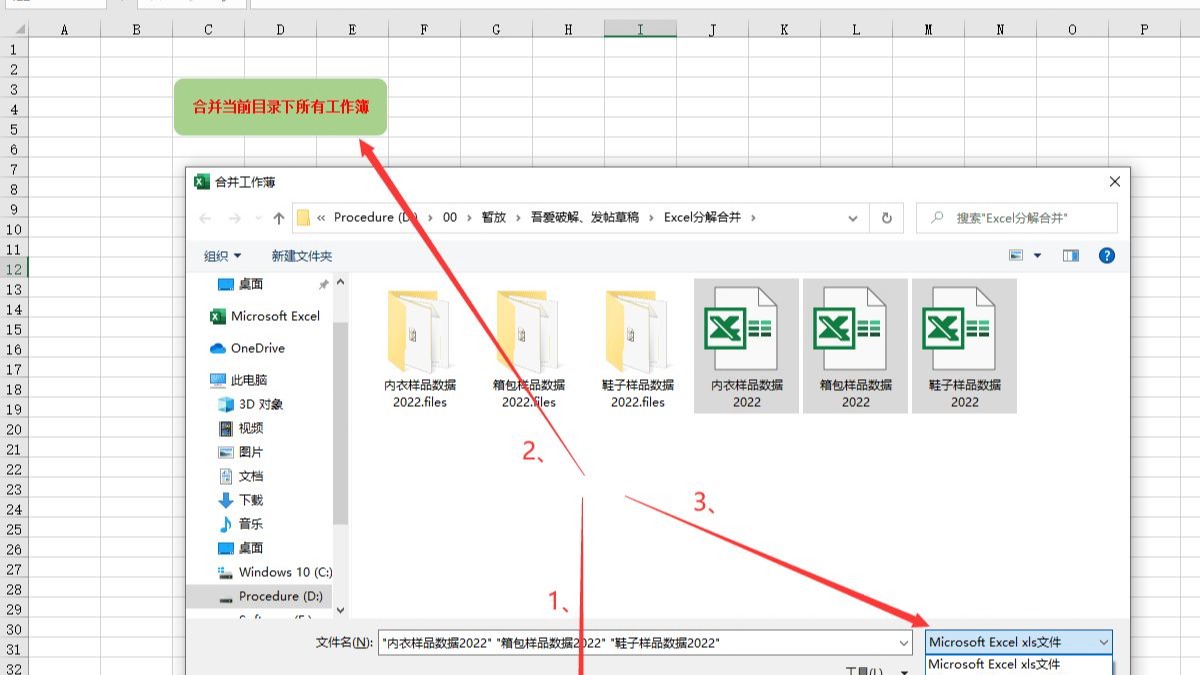Click the up one folder level arrow

[277, 217]
